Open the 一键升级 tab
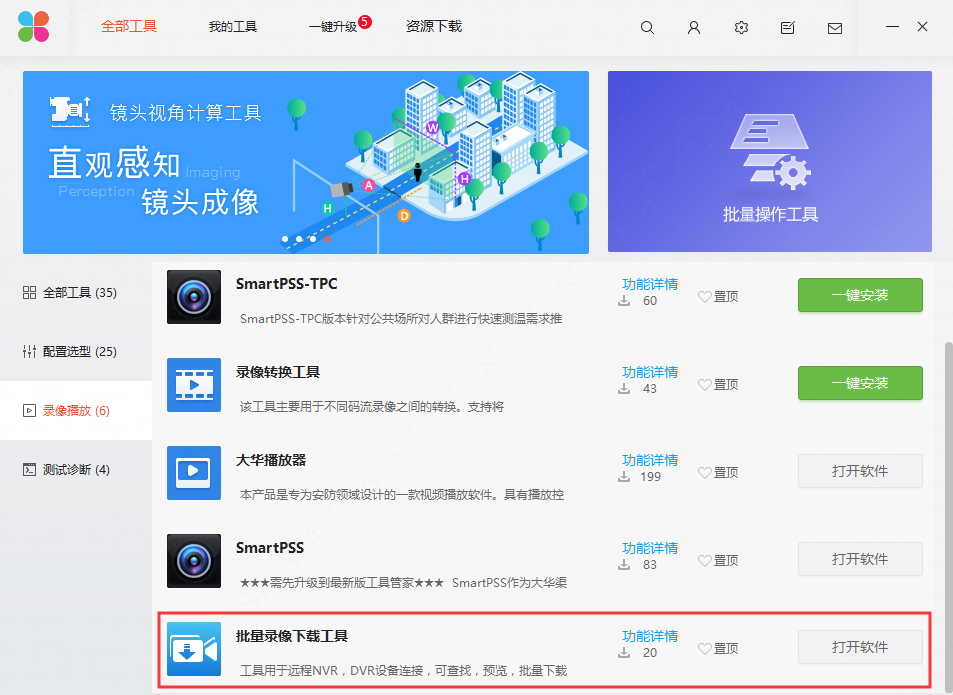Screen dimensions: 953x695 click(x=332, y=27)
